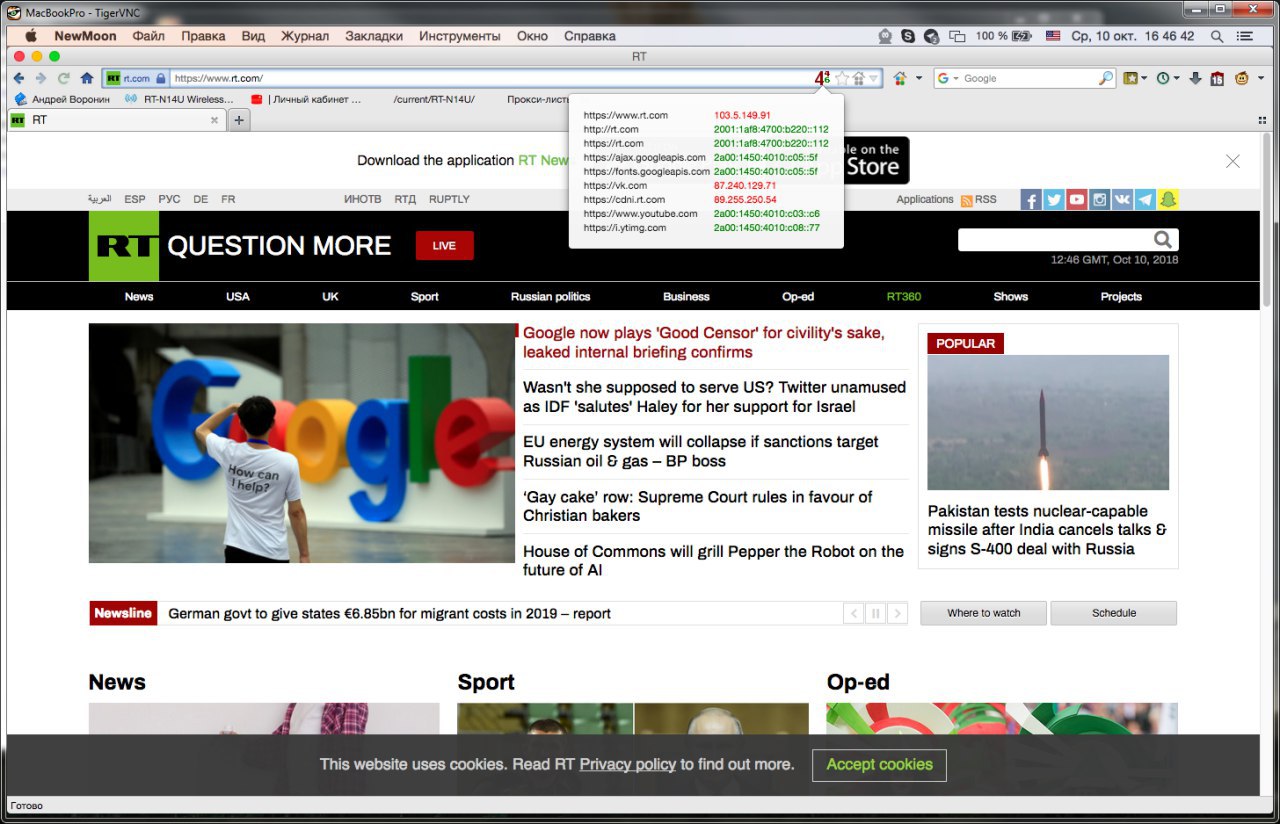
Task: Open the RT-N14U Wireless bookmark
Action: [179, 99]
